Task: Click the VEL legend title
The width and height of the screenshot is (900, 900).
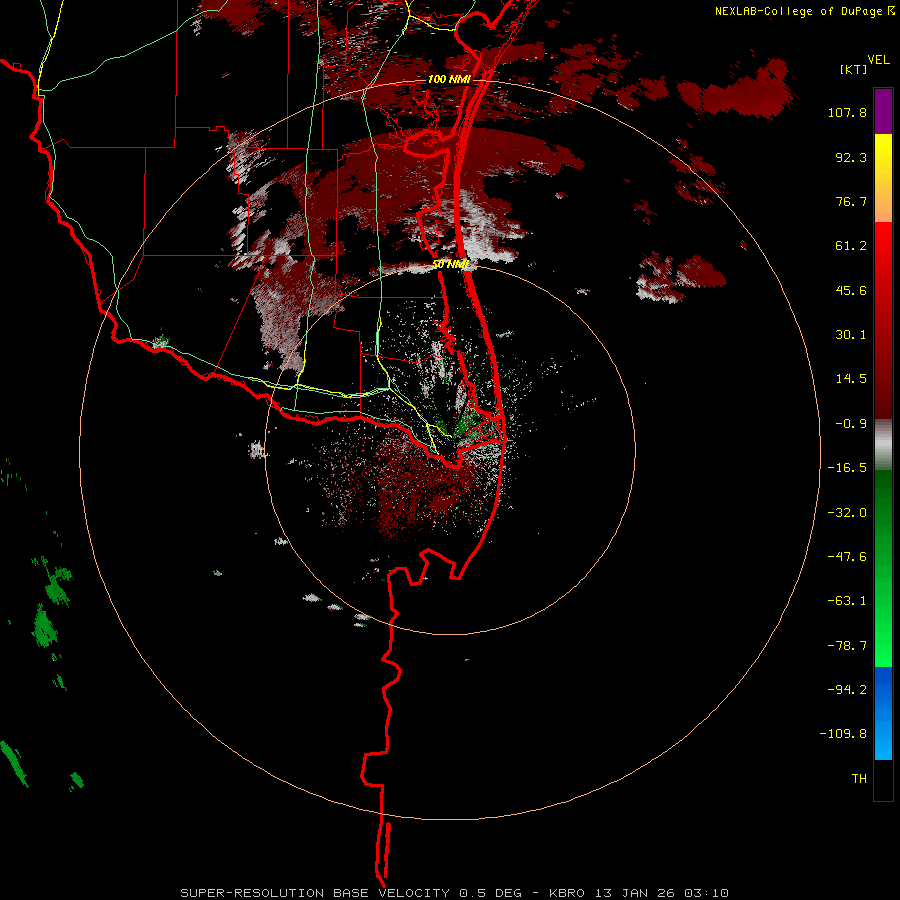Action: click(x=878, y=60)
